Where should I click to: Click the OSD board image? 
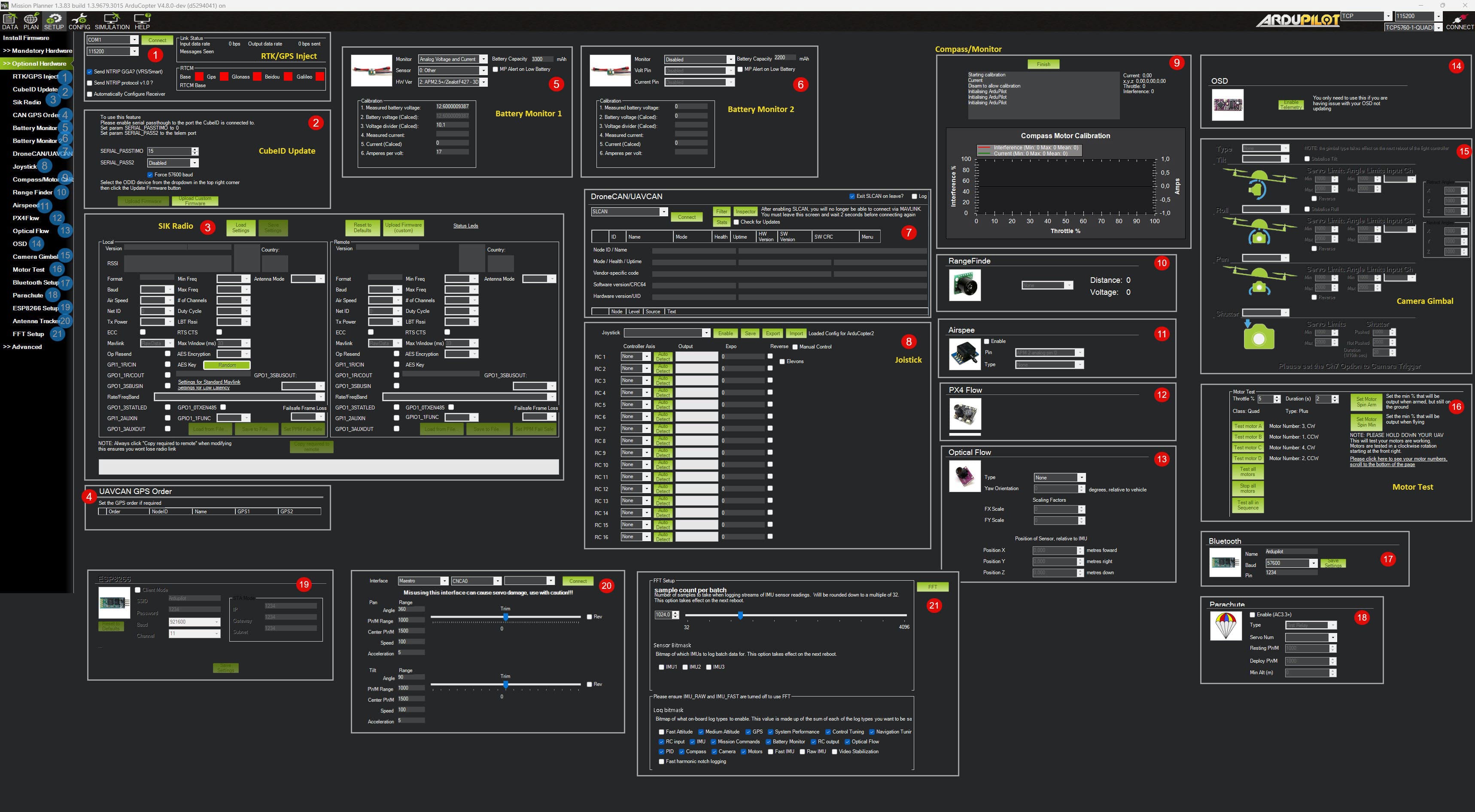point(1228,105)
